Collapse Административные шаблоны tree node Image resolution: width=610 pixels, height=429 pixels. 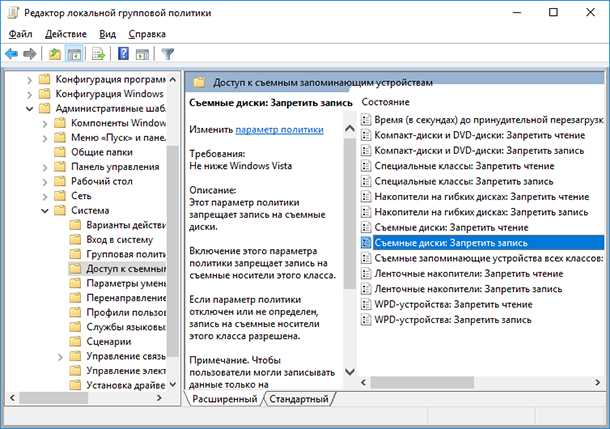(30, 109)
